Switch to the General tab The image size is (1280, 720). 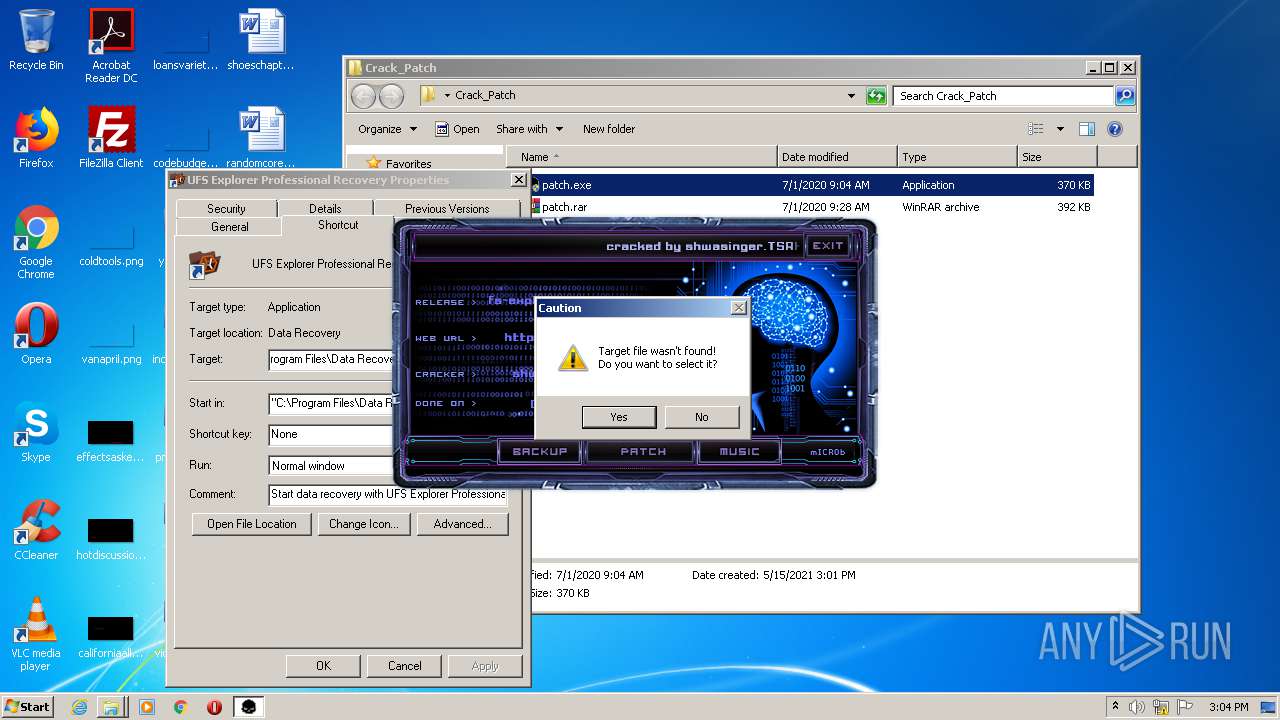coord(229,227)
